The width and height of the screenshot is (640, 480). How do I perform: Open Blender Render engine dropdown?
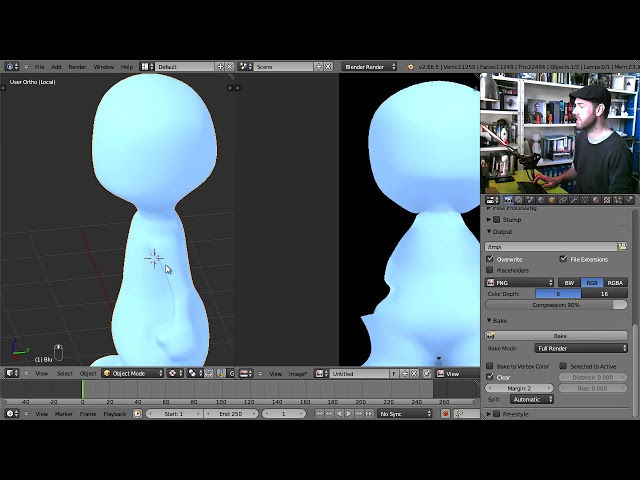(x=369, y=67)
